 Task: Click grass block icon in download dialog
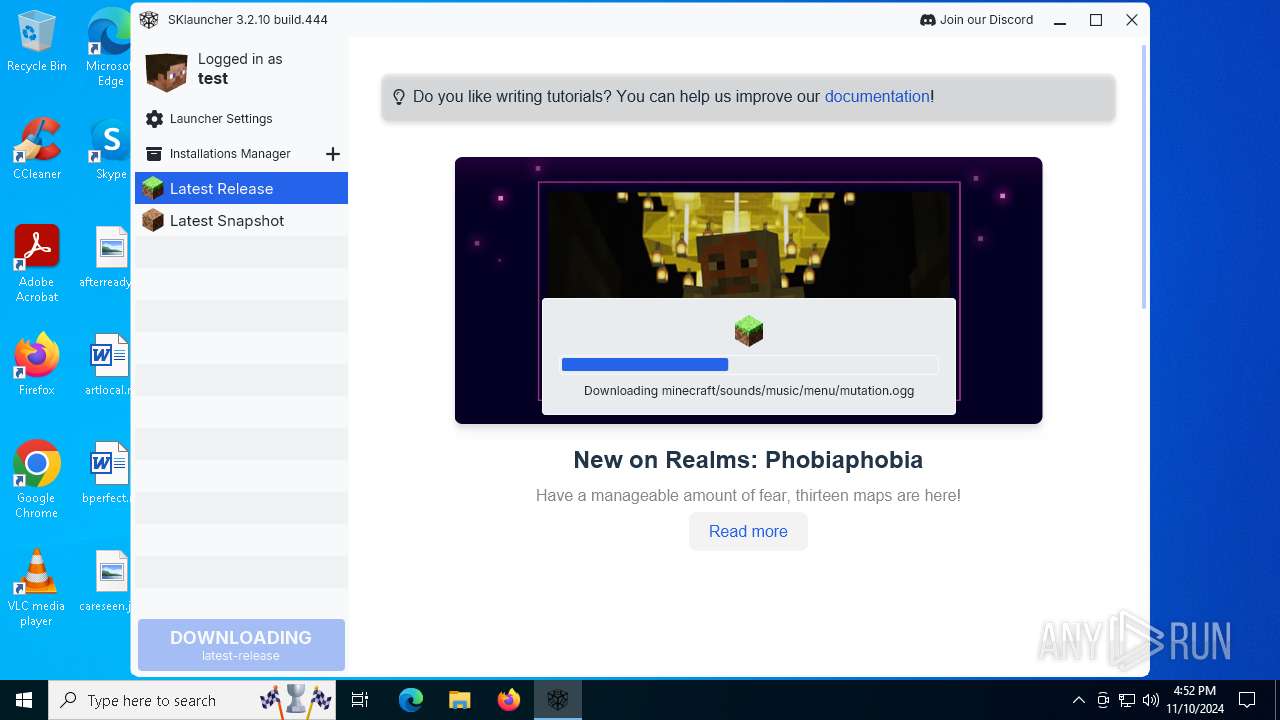749,330
